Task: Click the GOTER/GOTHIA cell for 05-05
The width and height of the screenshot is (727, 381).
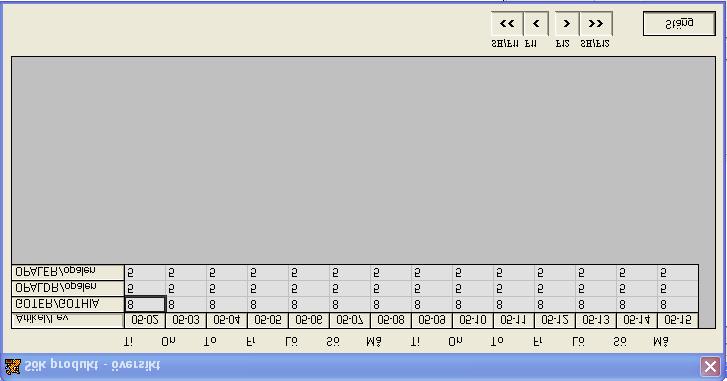Action: [268, 305]
